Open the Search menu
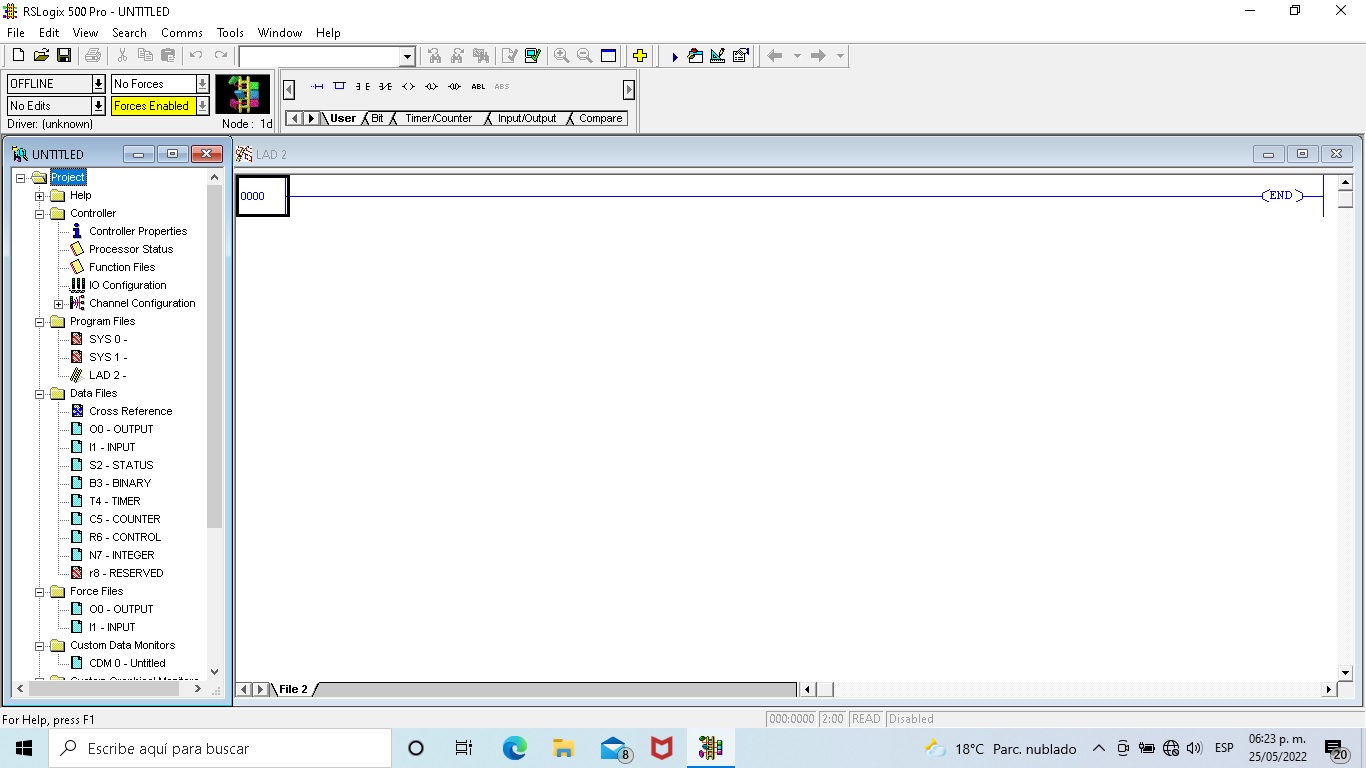 [x=129, y=33]
